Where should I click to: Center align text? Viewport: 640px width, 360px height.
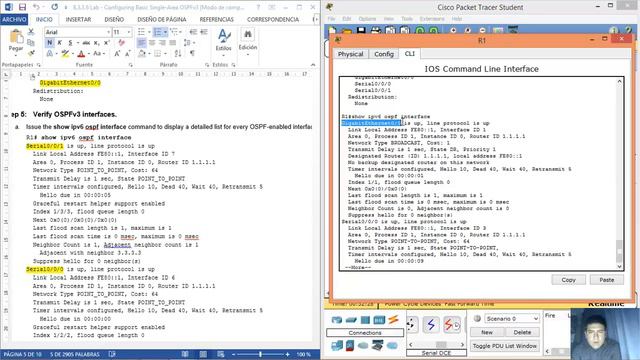click(152, 42)
